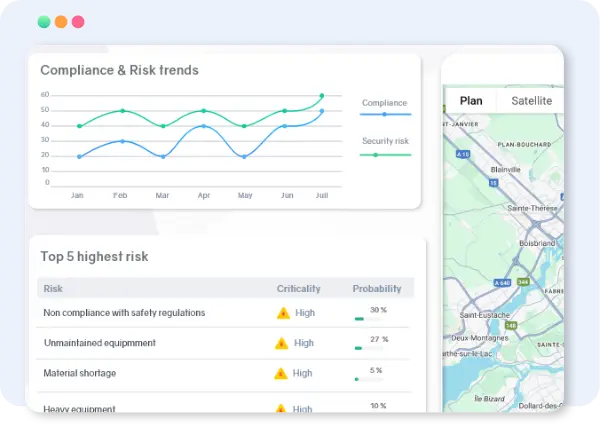Click the A 640 highway marker on map
The height and width of the screenshot is (431, 600).
(503, 283)
